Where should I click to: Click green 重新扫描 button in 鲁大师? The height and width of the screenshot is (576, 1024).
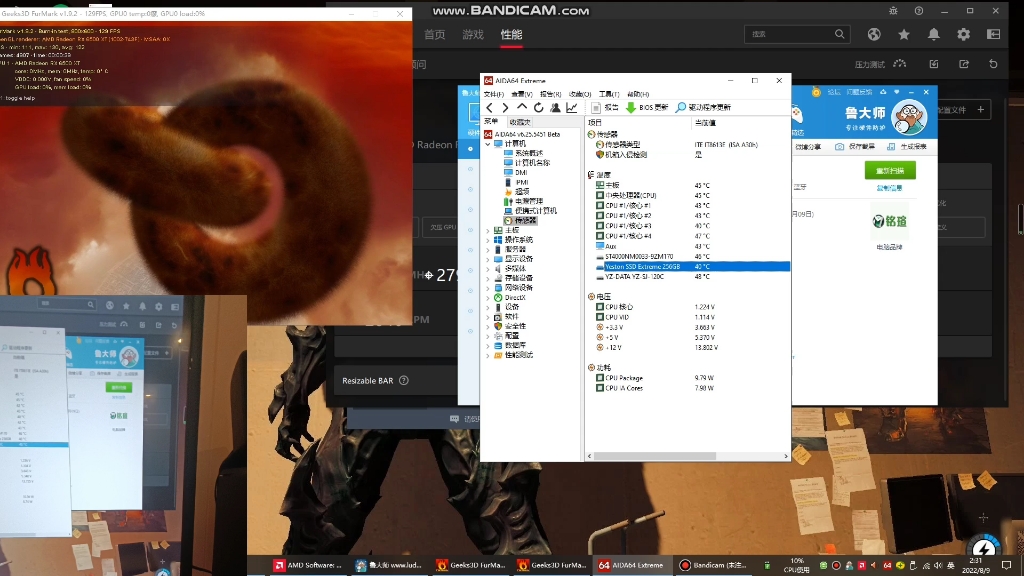click(890, 170)
